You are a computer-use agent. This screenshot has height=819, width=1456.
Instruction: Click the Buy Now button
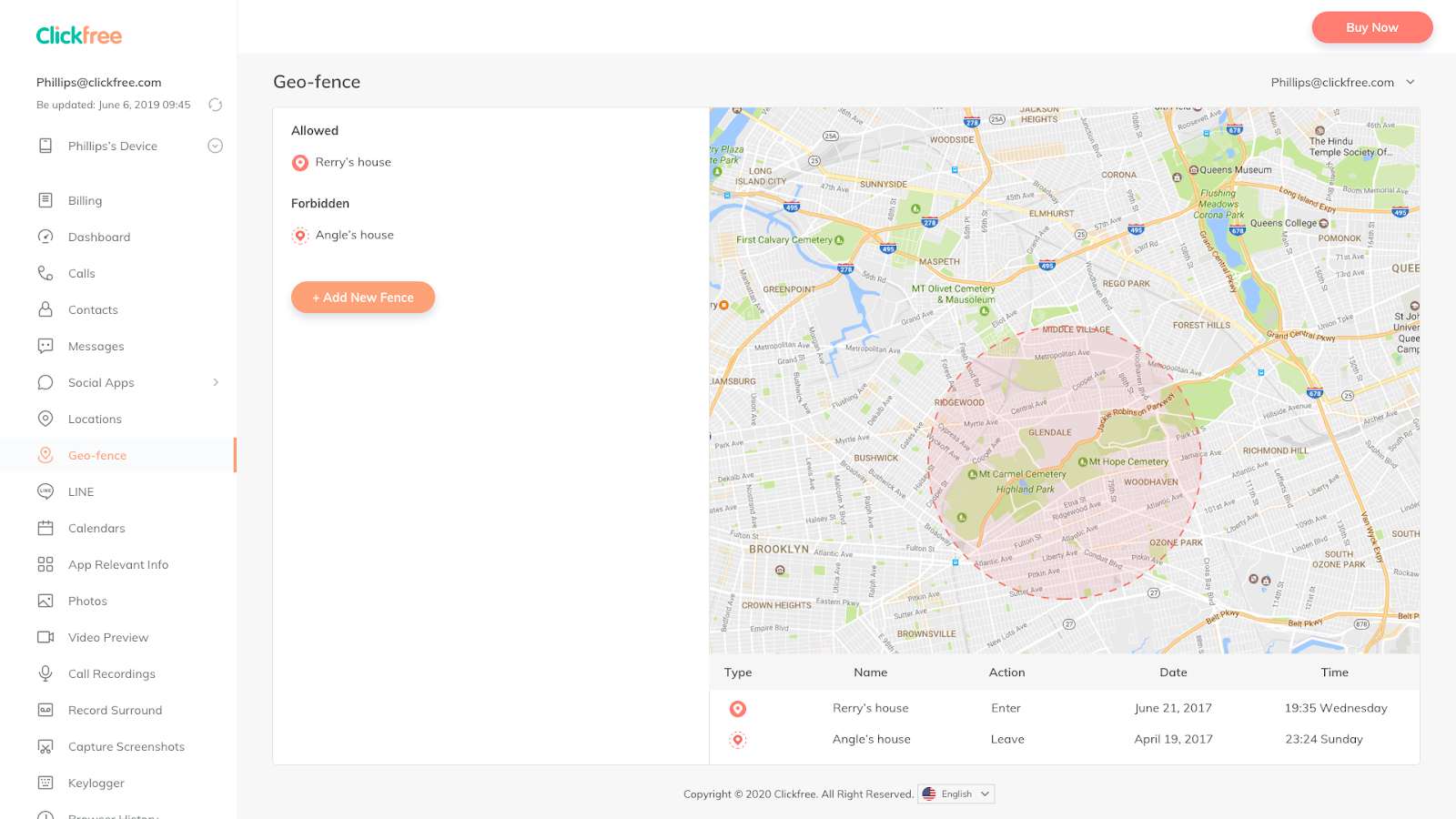[x=1372, y=27]
